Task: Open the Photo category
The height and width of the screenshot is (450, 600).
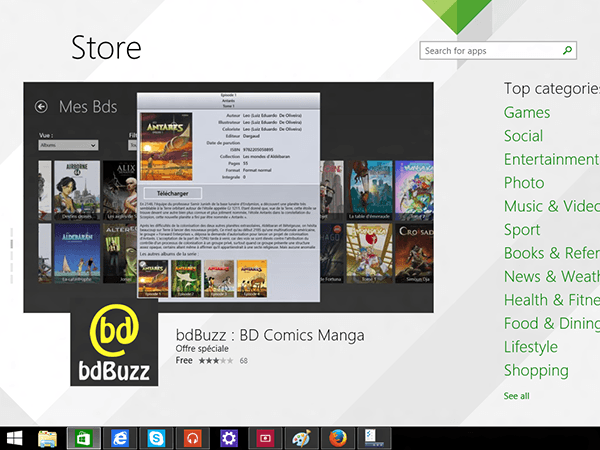Action: [x=524, y=183]
